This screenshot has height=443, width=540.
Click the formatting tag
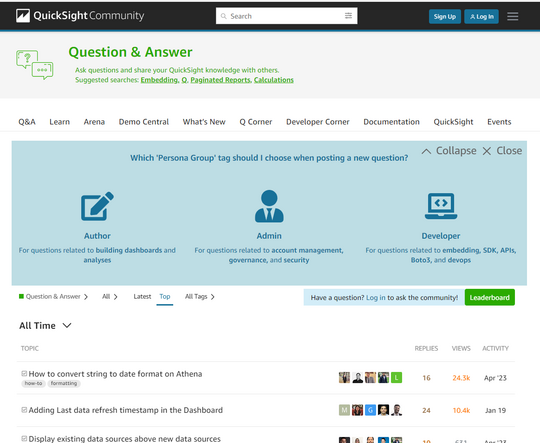(64, 383)
